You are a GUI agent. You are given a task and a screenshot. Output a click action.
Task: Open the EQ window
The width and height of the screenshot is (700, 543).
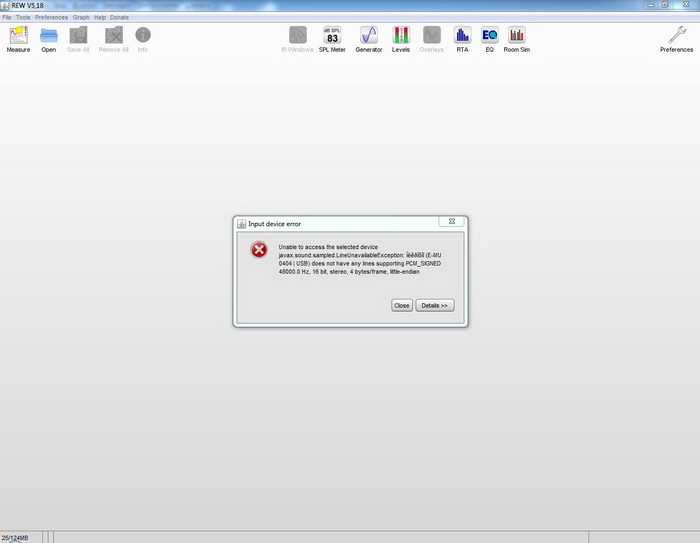coord(489,38)
